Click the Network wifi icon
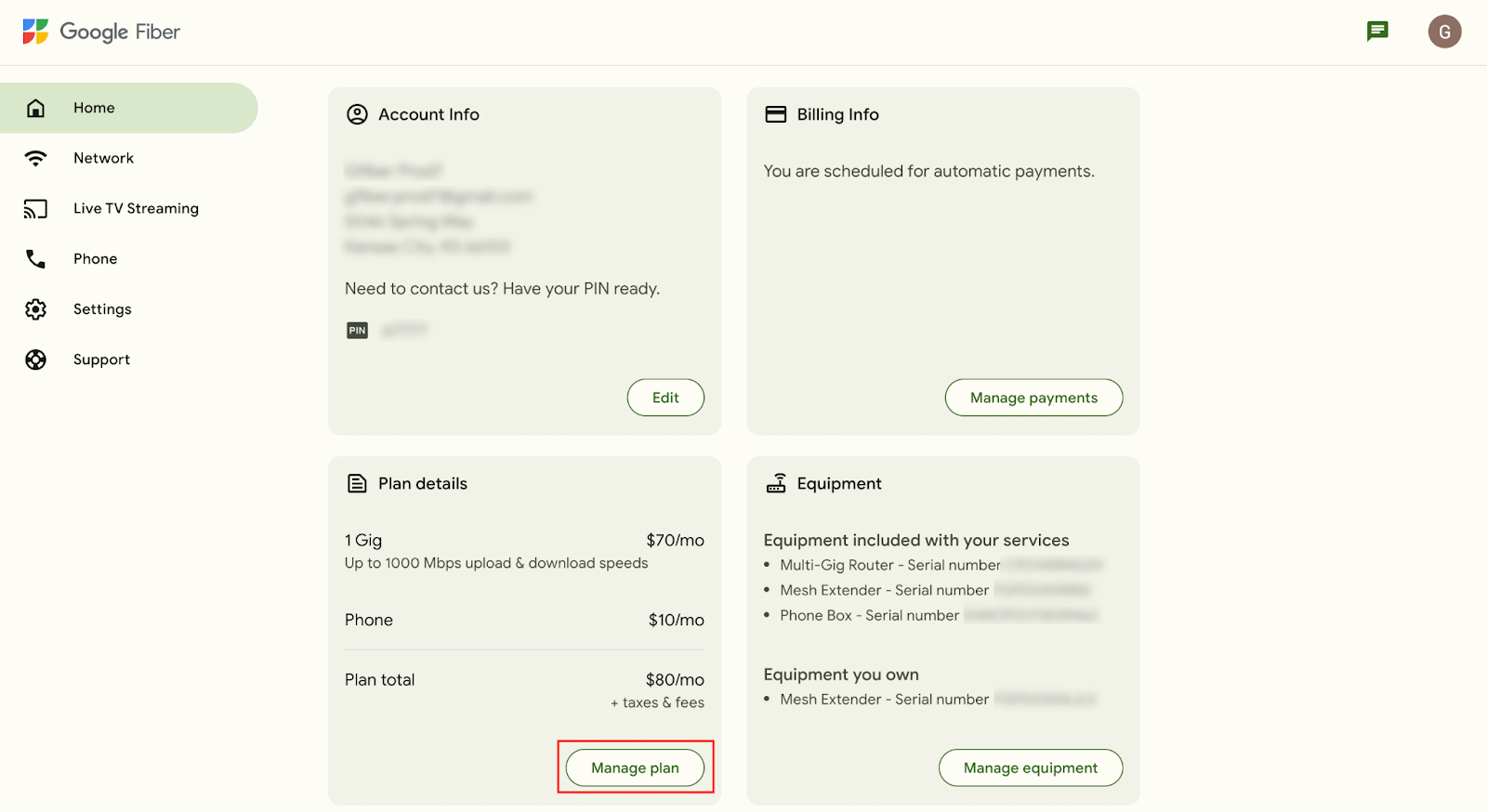 click(35, 158)
